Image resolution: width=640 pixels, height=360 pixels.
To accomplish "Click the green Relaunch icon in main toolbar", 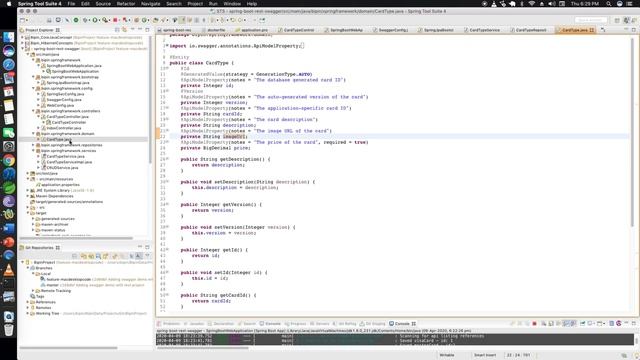I will click(76, 20).
